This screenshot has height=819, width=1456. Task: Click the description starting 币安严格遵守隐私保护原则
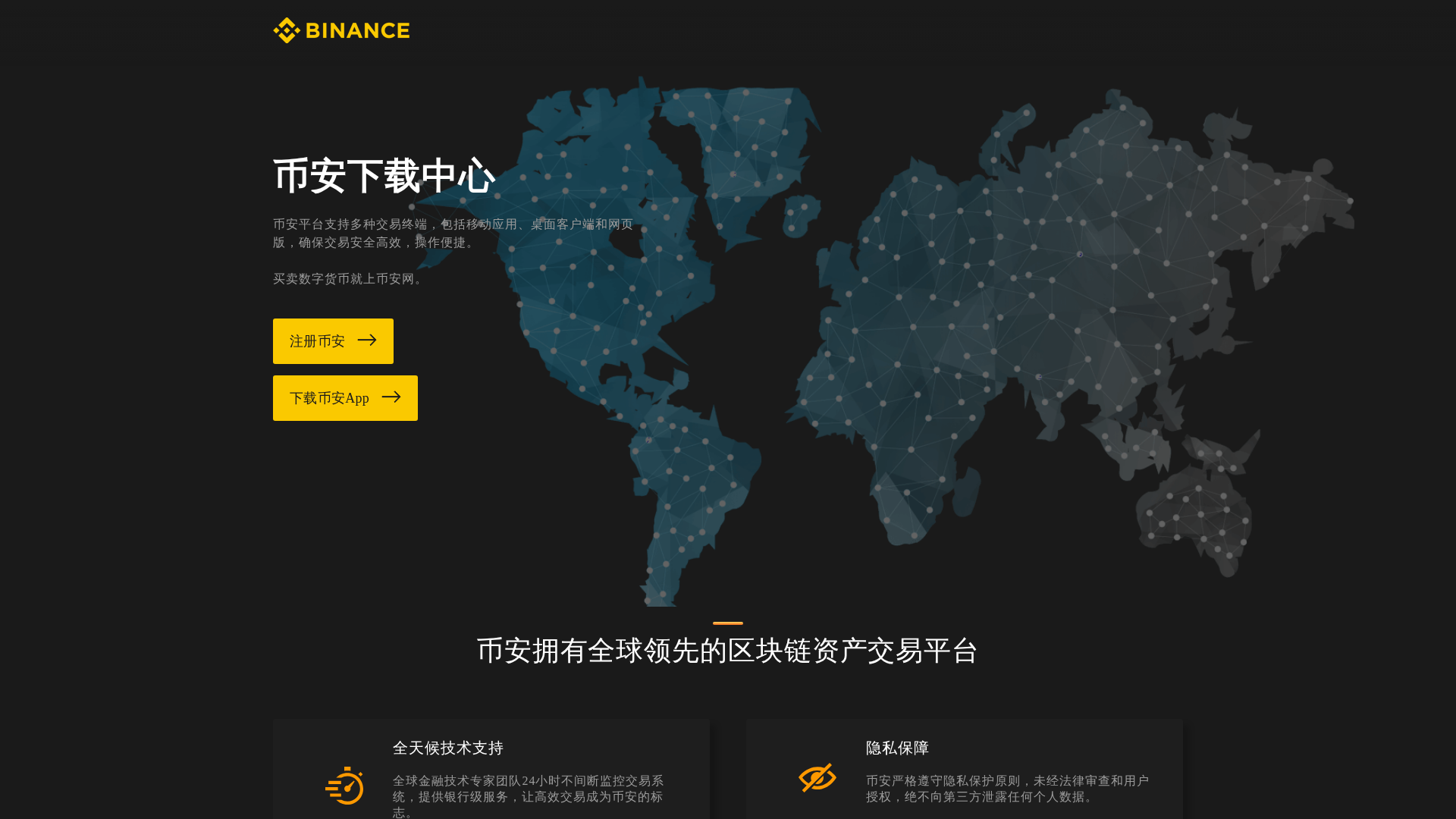pyautogui.click(x=1008, y=789)
